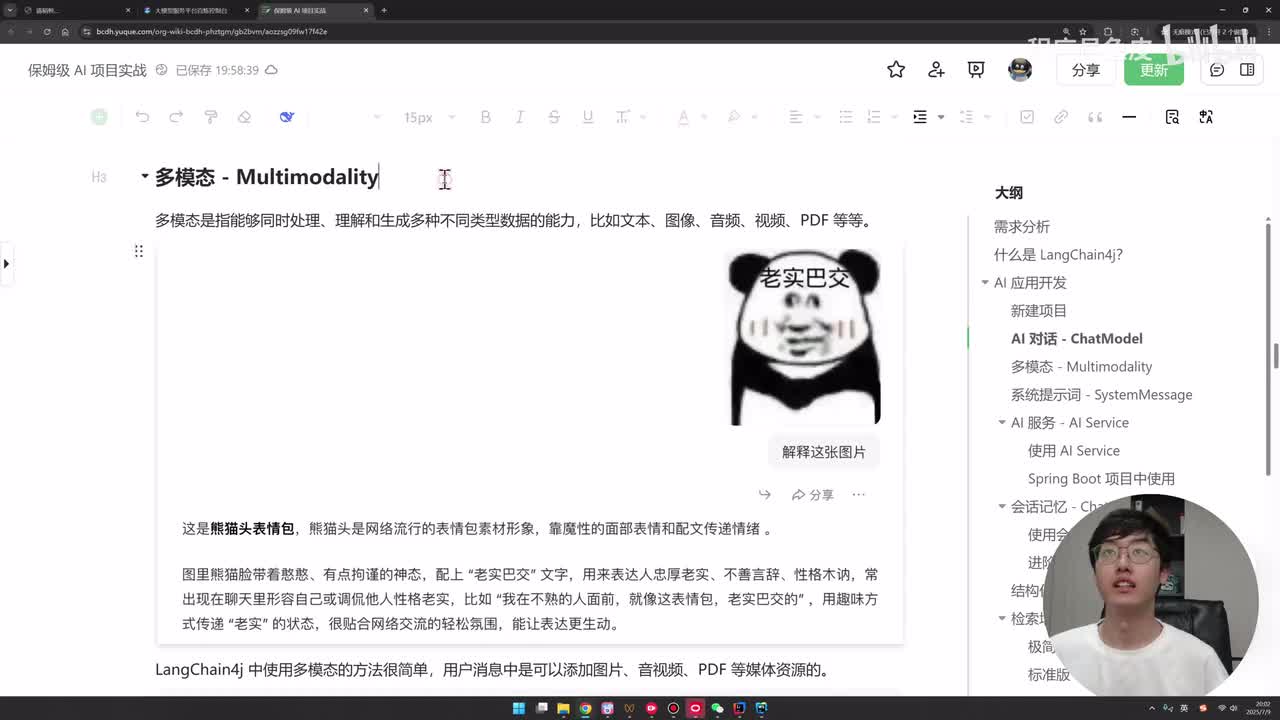The height and width of the screenshot is (720, 1280).
Task: Open the Windows Start menu
Action: point(519,708)
